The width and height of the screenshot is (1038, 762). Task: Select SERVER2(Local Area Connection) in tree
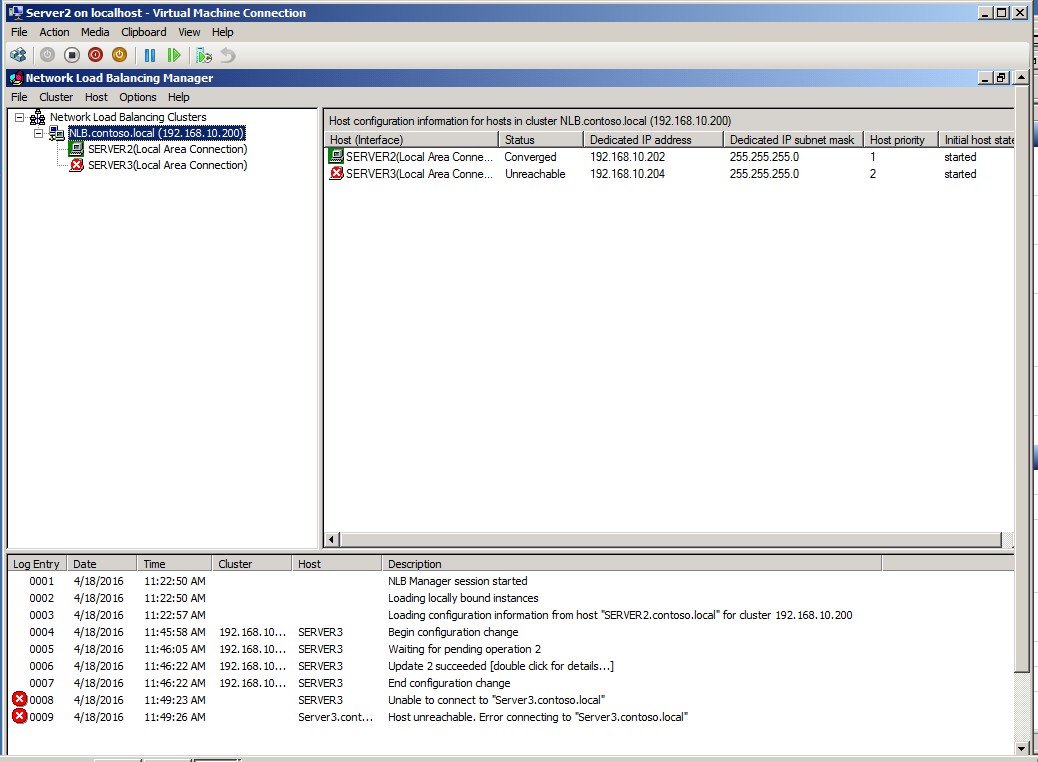pyautogui.click(x=167, y=149)
